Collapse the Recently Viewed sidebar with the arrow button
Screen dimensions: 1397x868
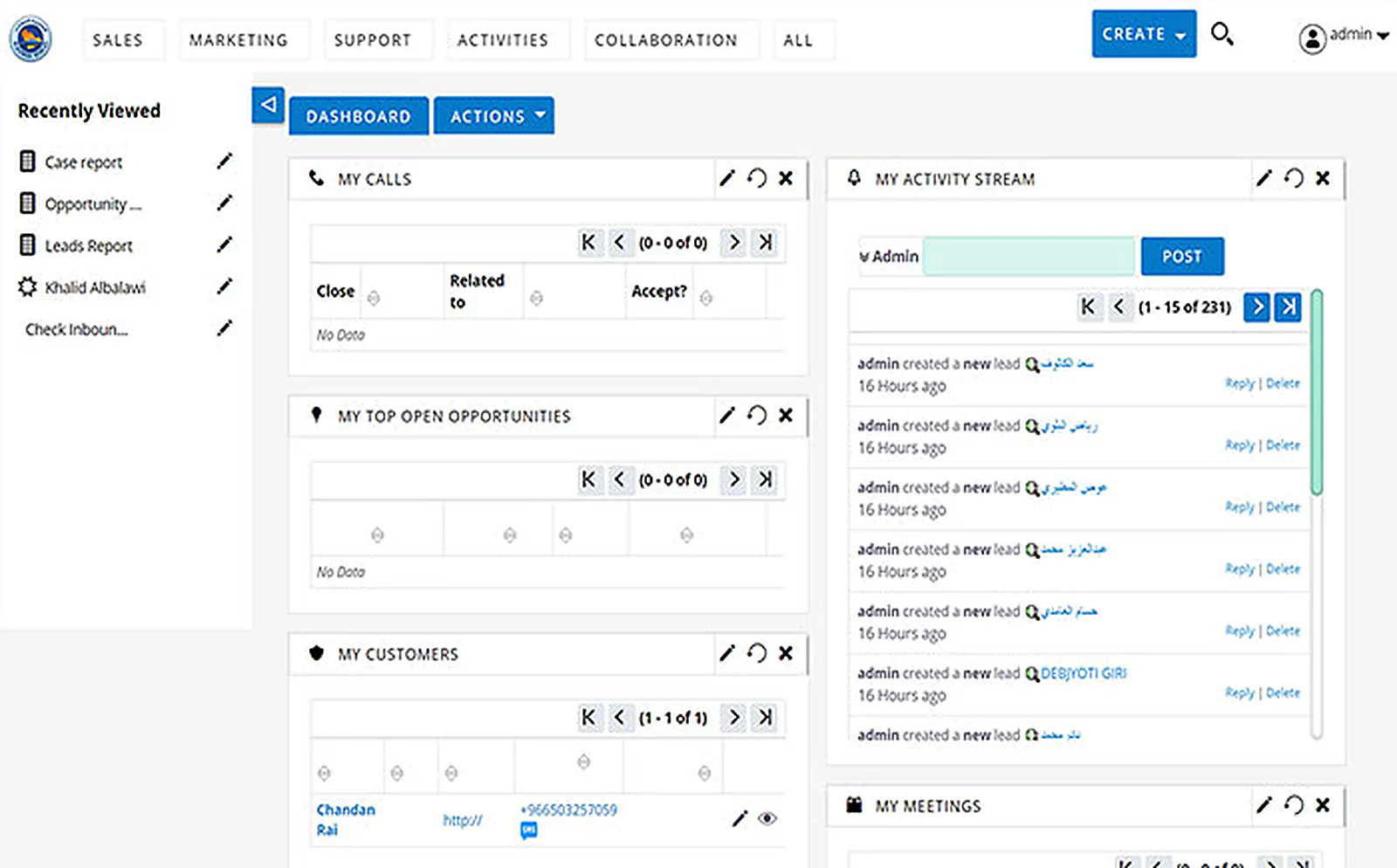click(269, 105)
